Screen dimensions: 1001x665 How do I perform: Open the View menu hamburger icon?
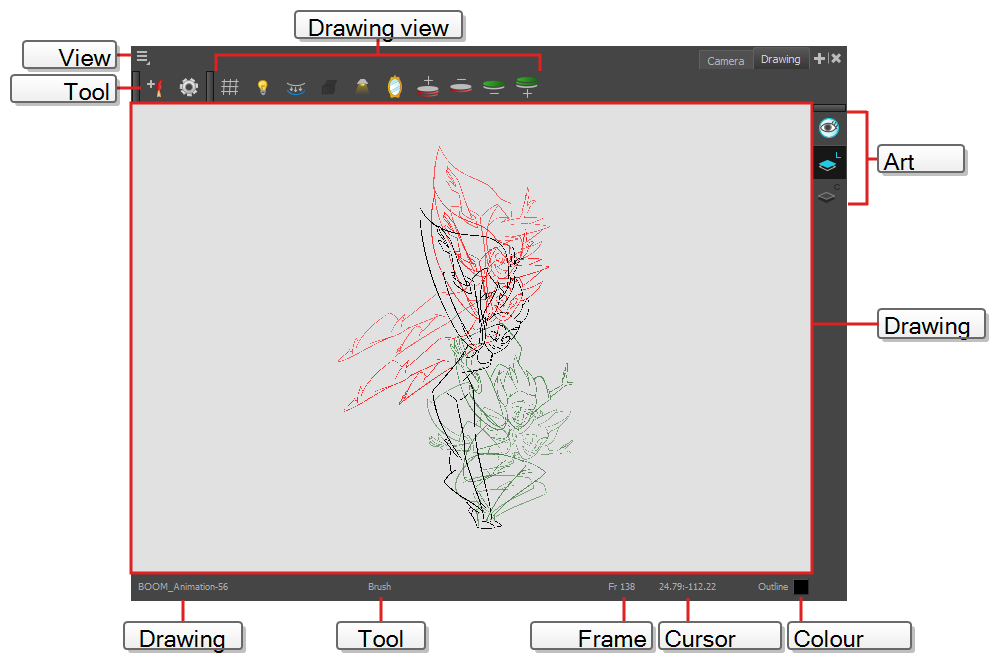(x=143, y=58)
